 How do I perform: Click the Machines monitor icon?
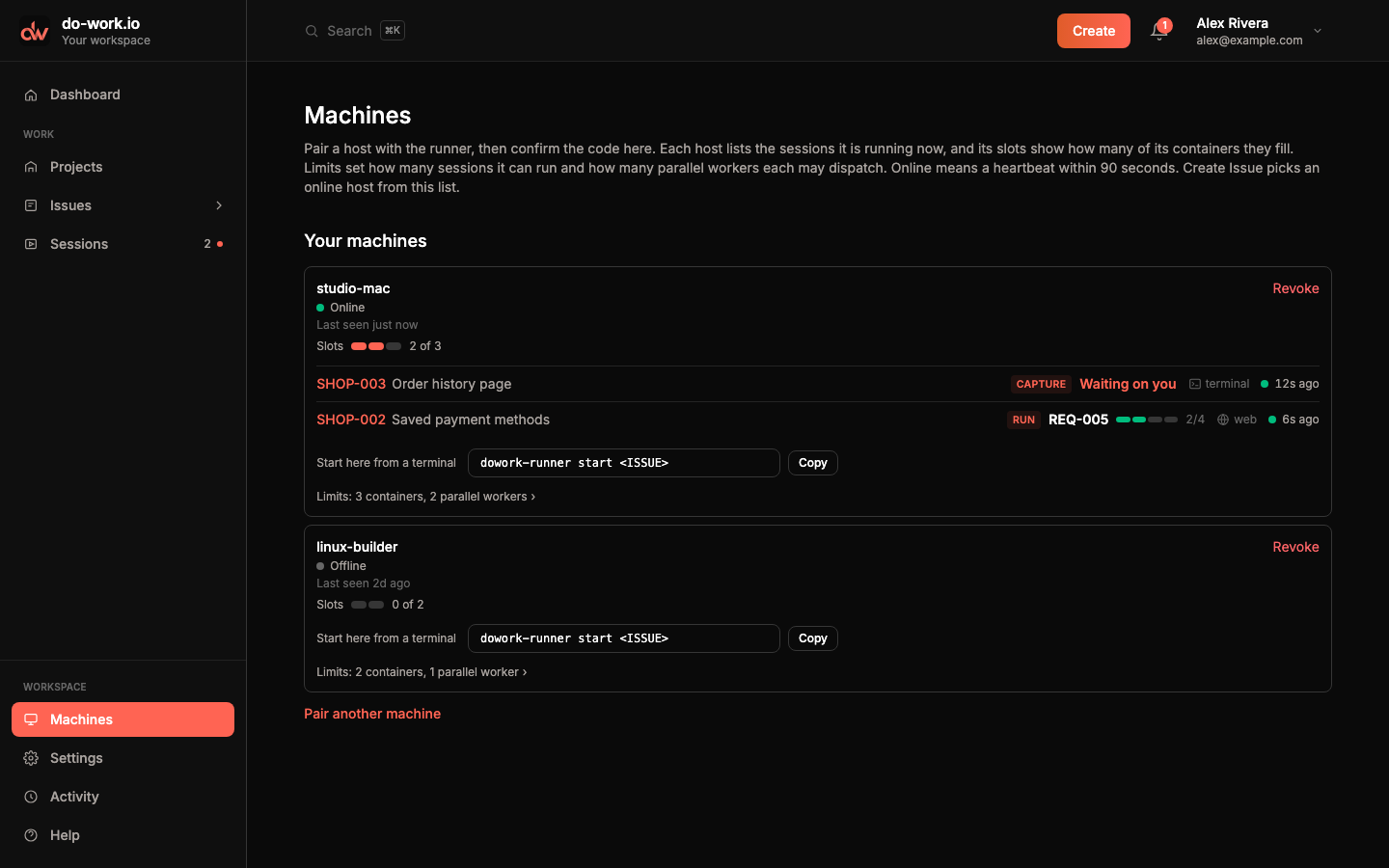click(x=31, y=719)
